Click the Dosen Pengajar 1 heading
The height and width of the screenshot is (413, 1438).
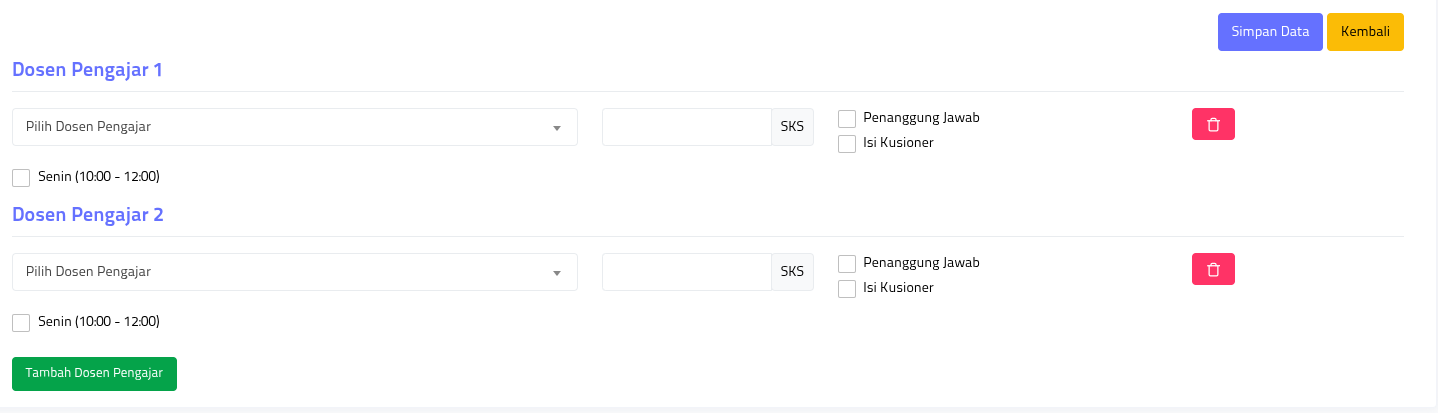(87, 70)
